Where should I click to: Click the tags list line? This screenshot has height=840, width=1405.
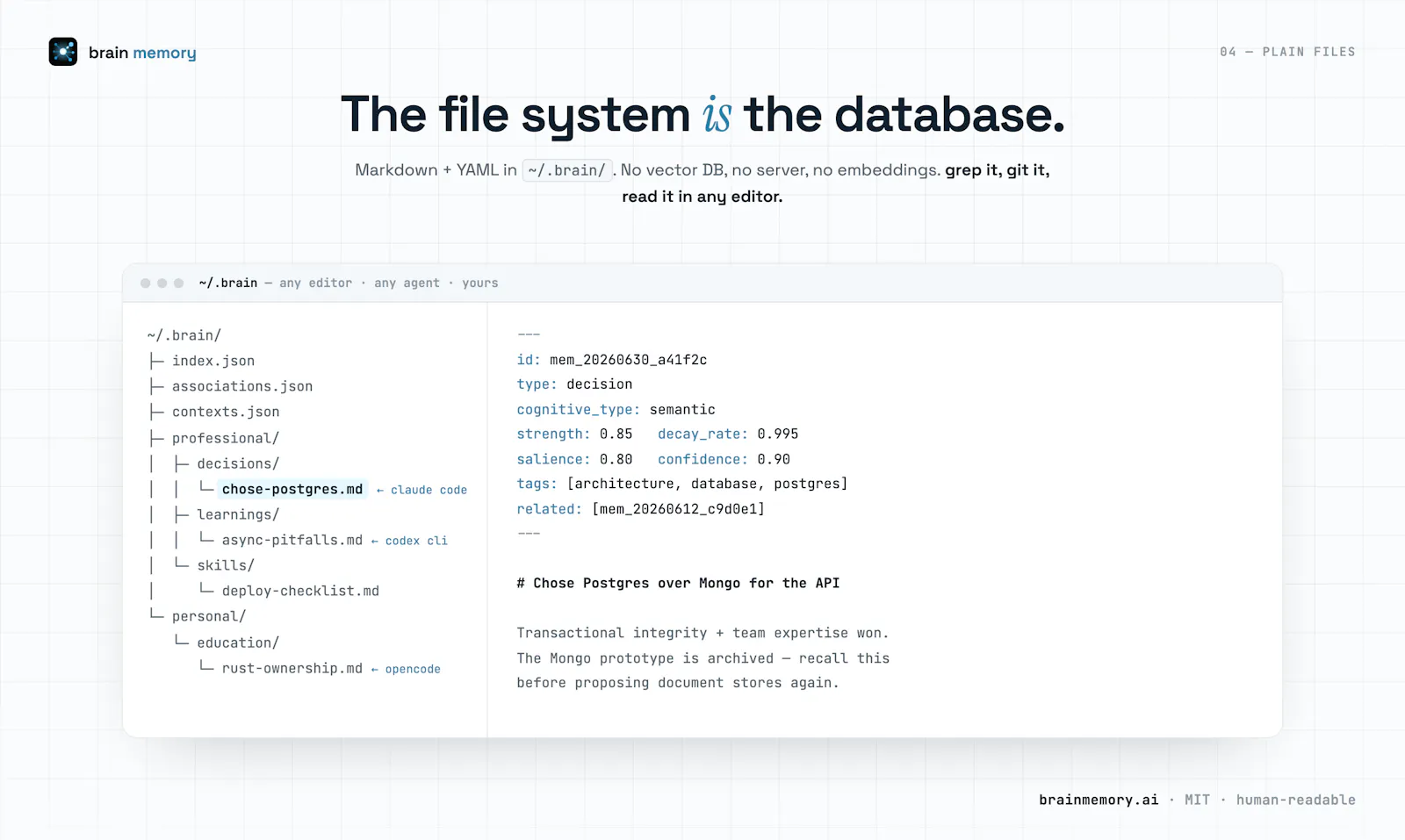click(682, 484)
